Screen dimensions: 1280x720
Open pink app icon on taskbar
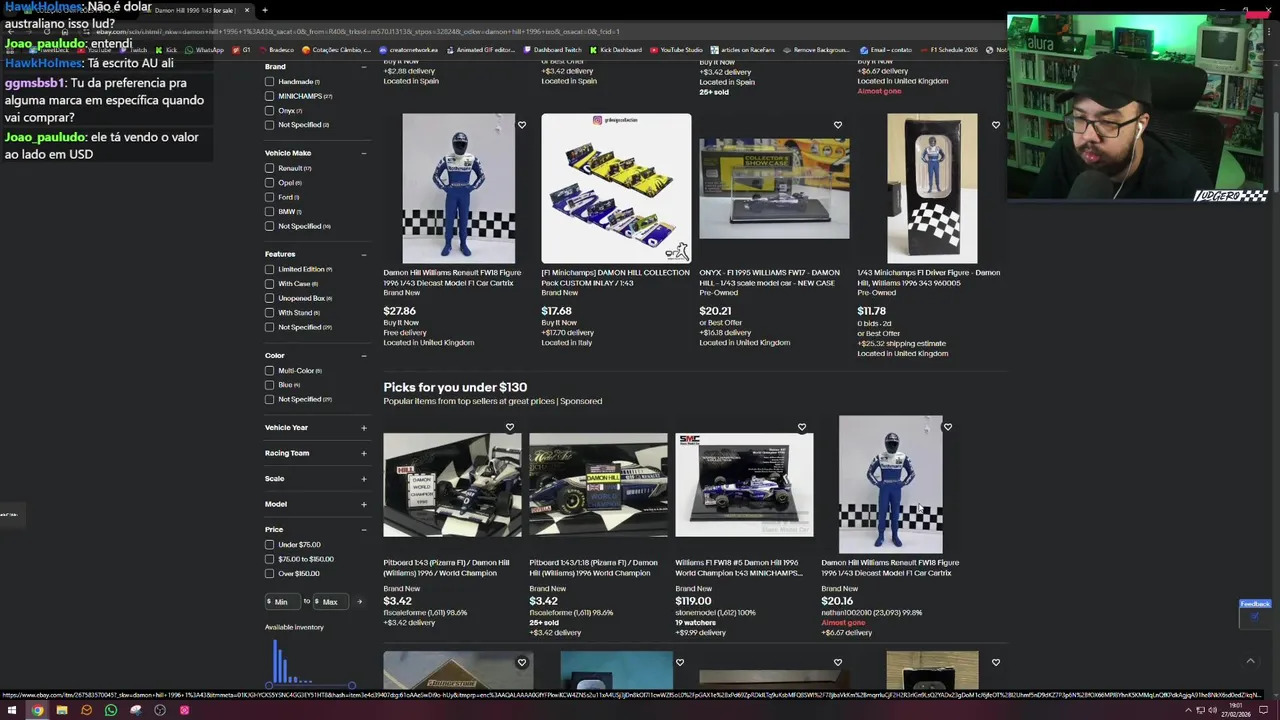[184, 710]
